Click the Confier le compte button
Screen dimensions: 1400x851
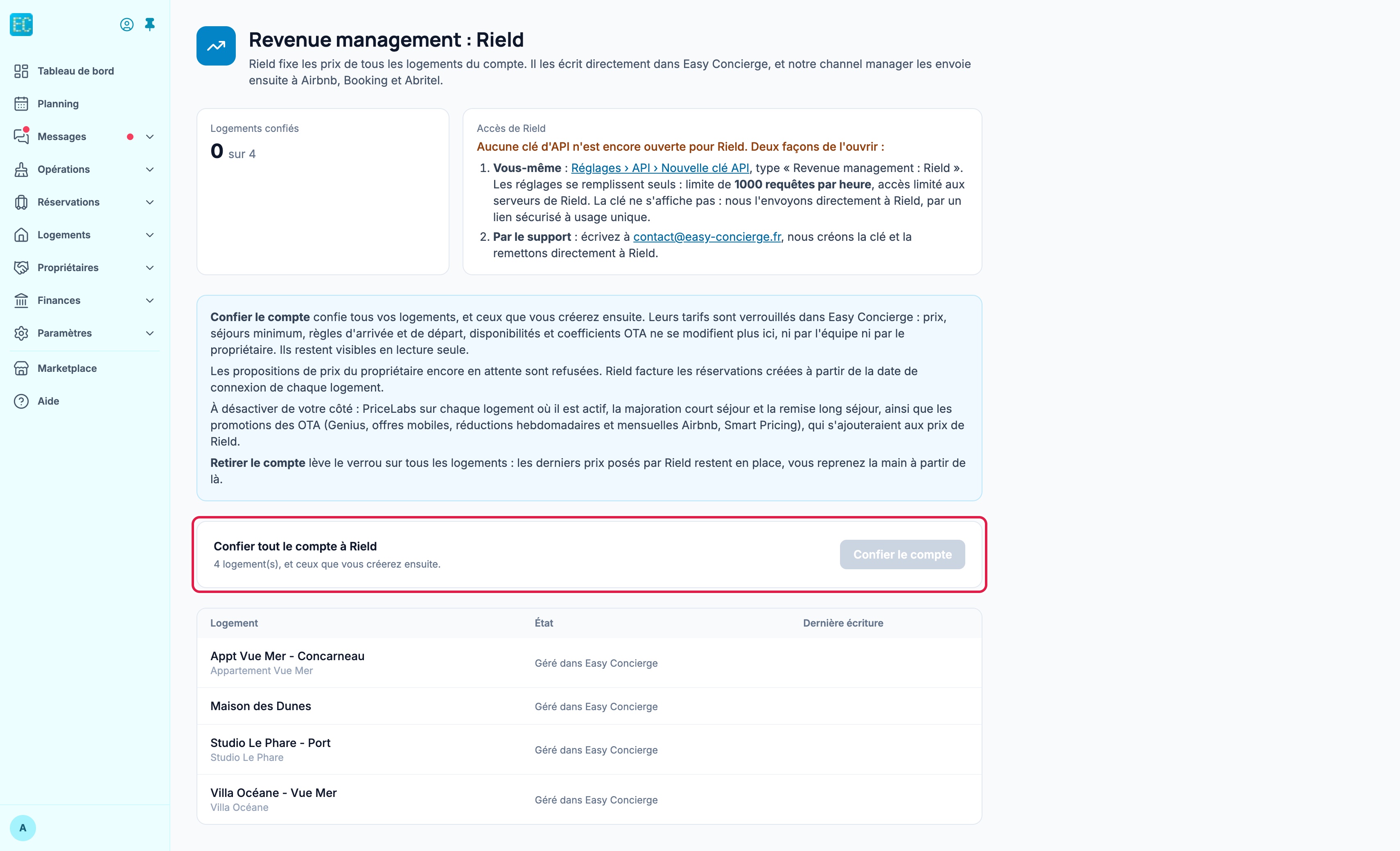click(902, 554)
